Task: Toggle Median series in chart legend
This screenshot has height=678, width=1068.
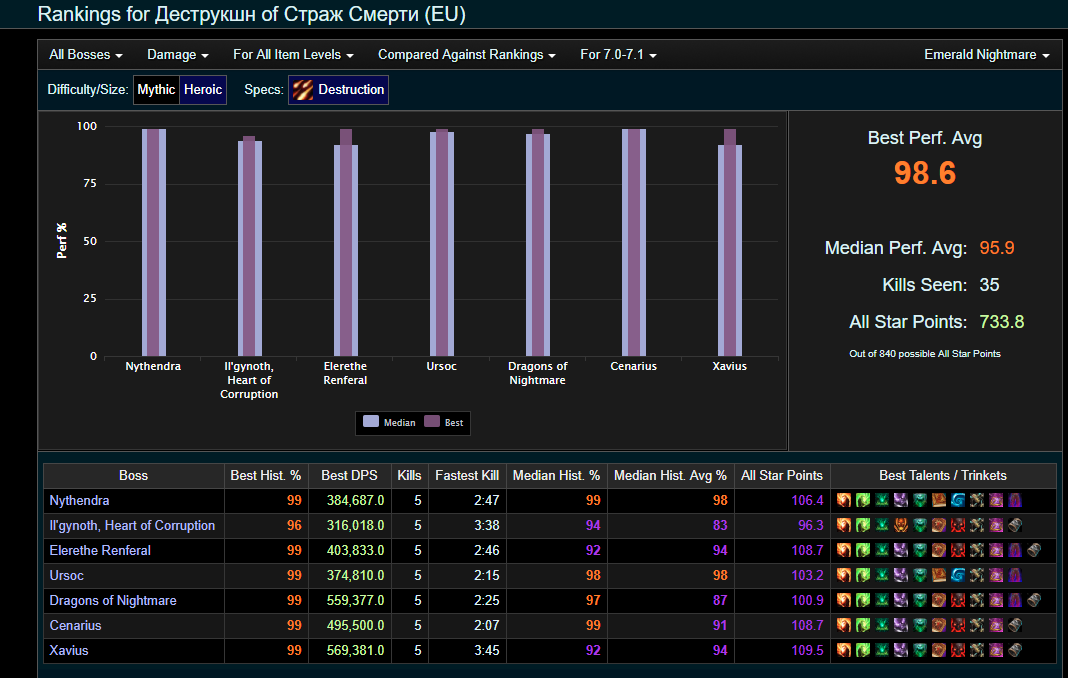Action: [x=390, y=422]
